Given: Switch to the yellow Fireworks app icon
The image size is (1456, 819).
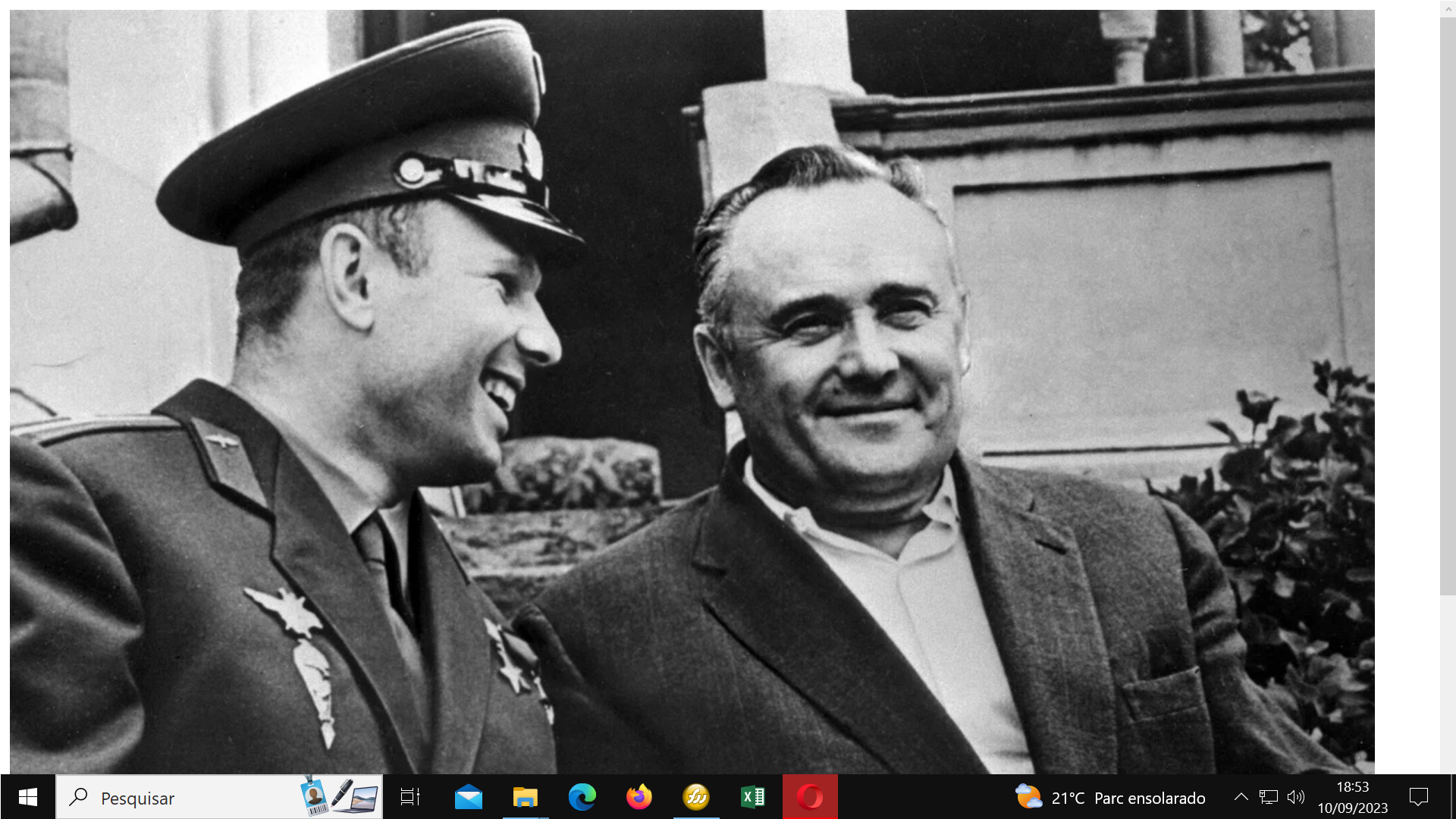Looking at the screenshot, I should tap(695, 797).
